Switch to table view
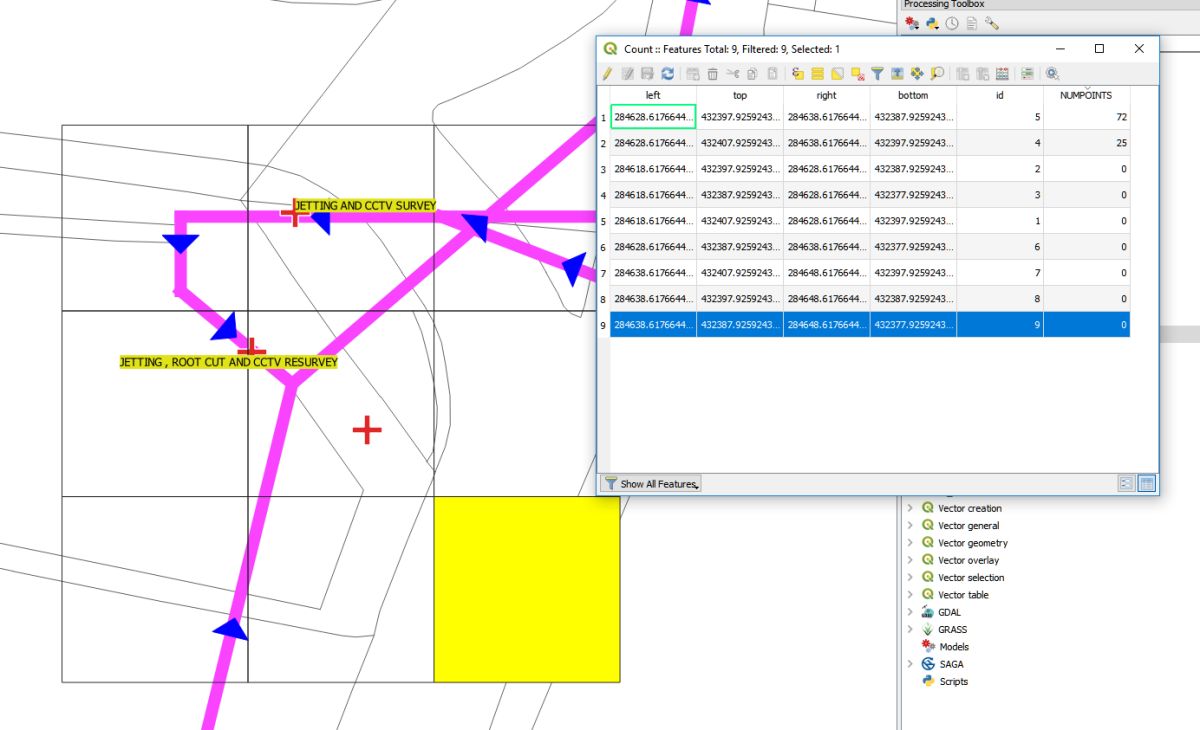 click(1147, 483)
